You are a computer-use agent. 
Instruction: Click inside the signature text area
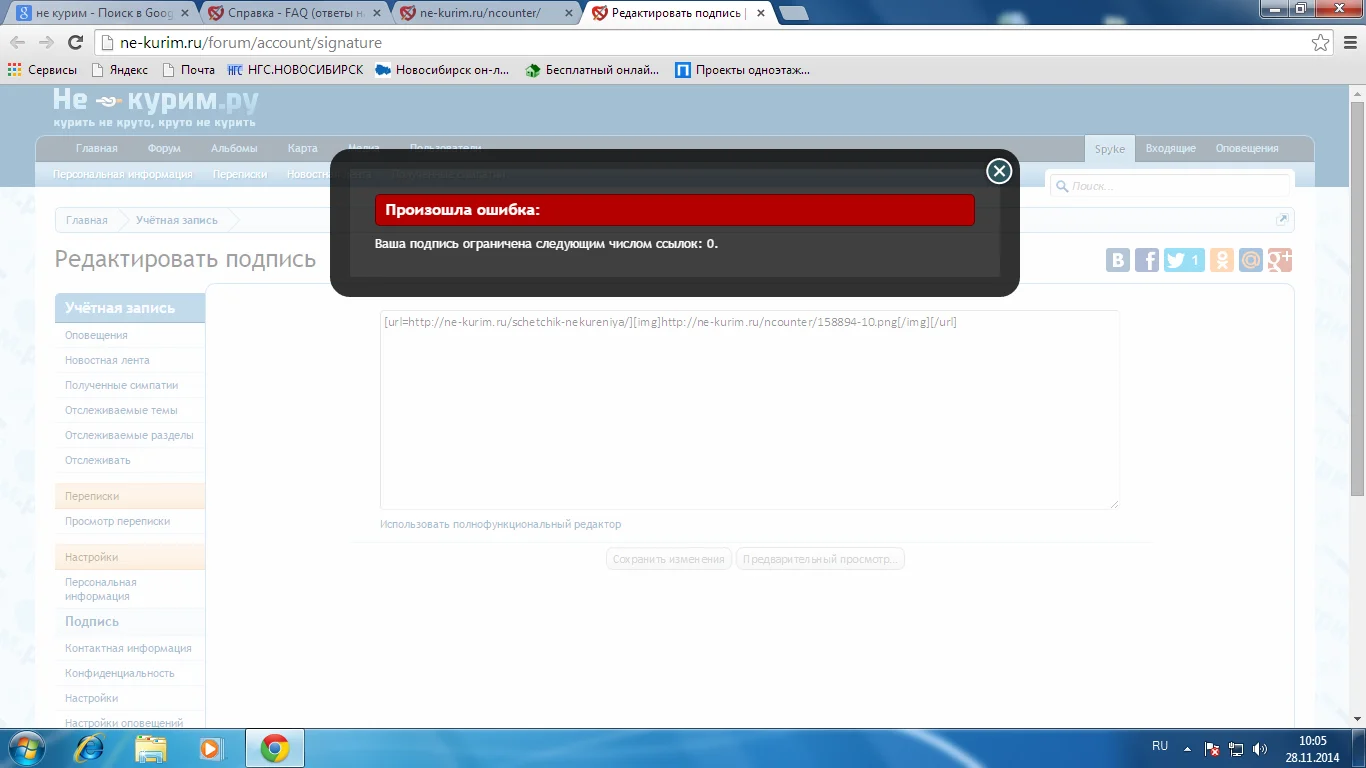750,410
